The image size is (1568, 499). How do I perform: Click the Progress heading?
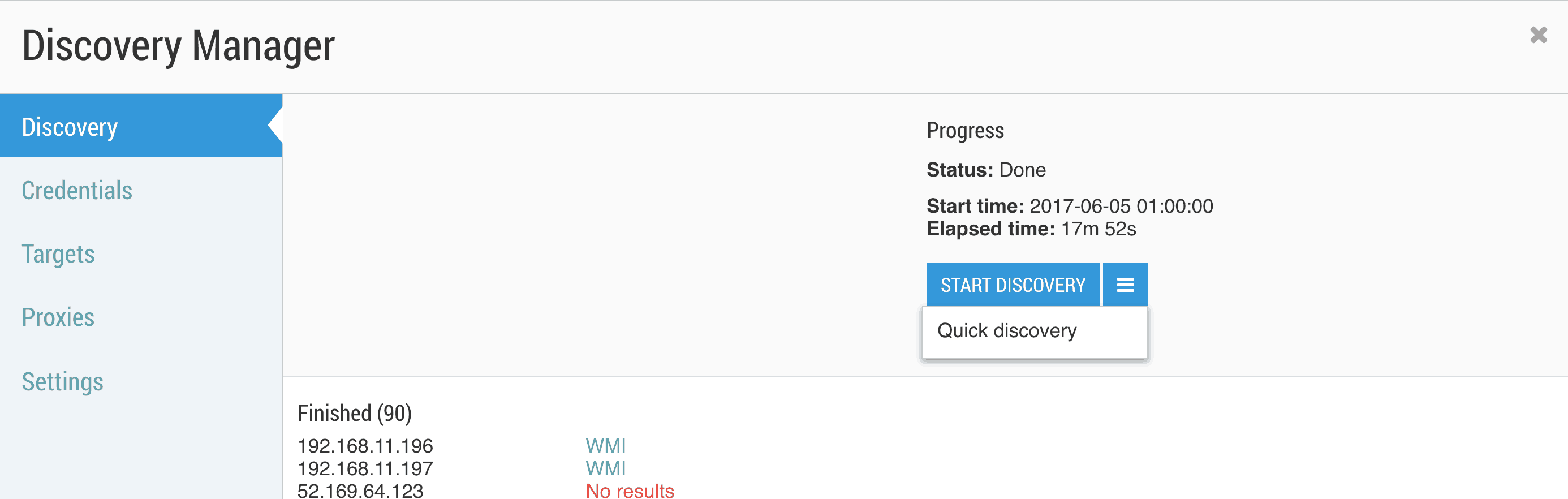tap(966, 131)
